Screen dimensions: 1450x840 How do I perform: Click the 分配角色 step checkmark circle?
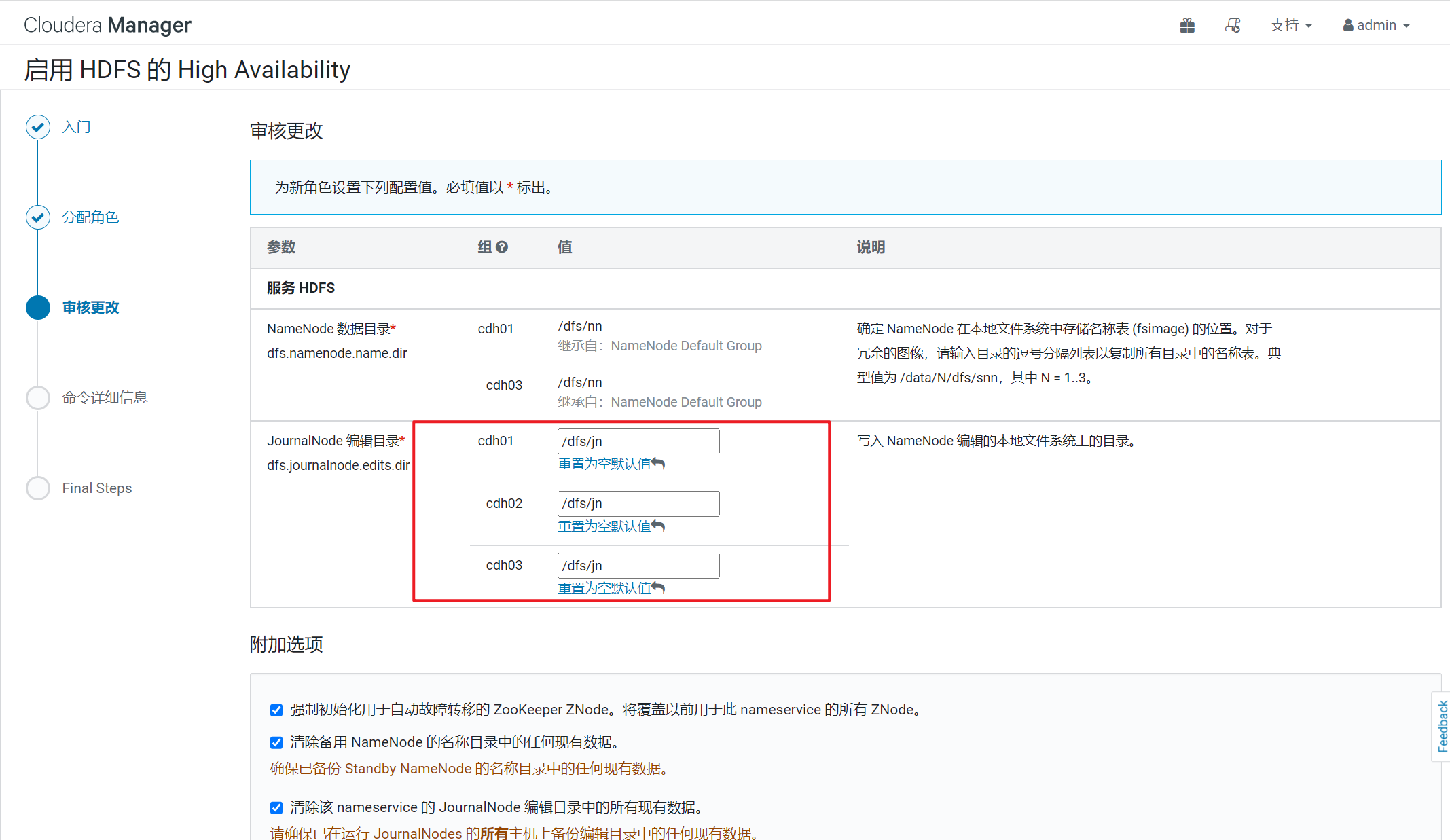coord(38,217)
